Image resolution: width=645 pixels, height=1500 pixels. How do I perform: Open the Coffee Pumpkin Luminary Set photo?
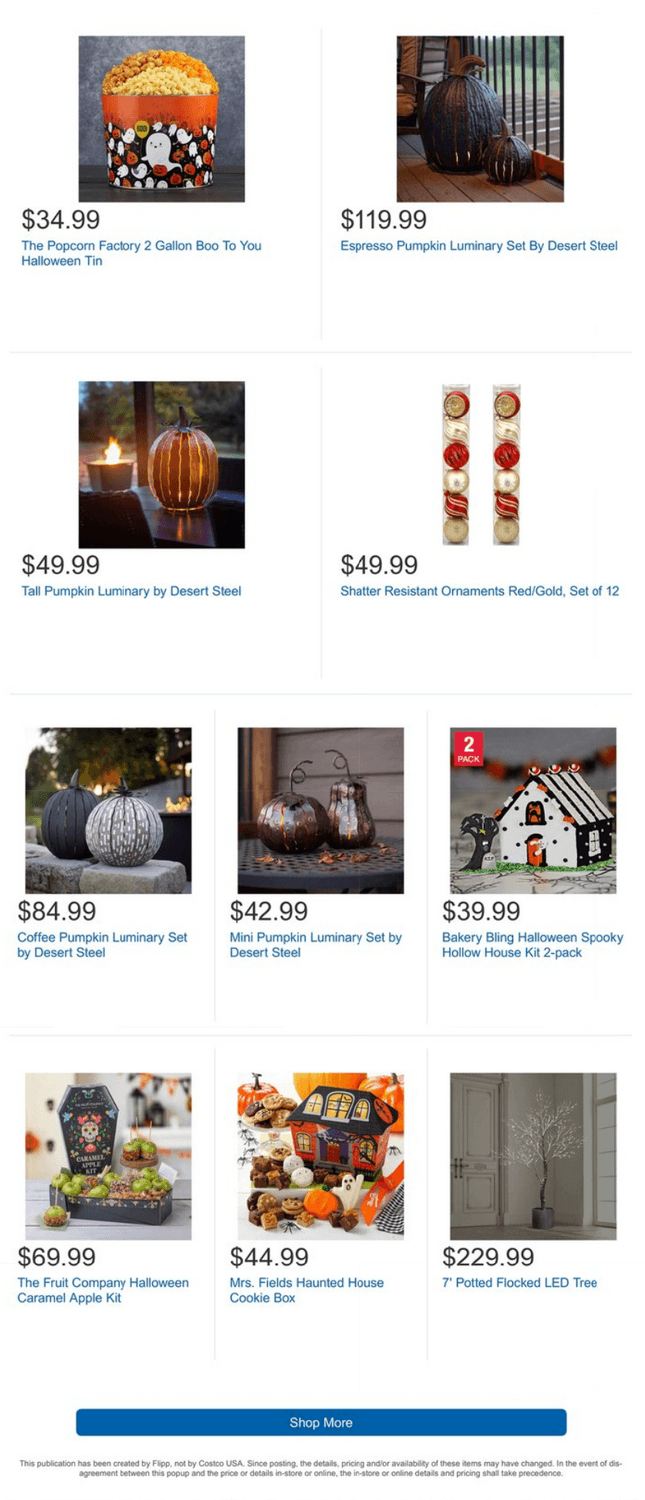[108, 810]
